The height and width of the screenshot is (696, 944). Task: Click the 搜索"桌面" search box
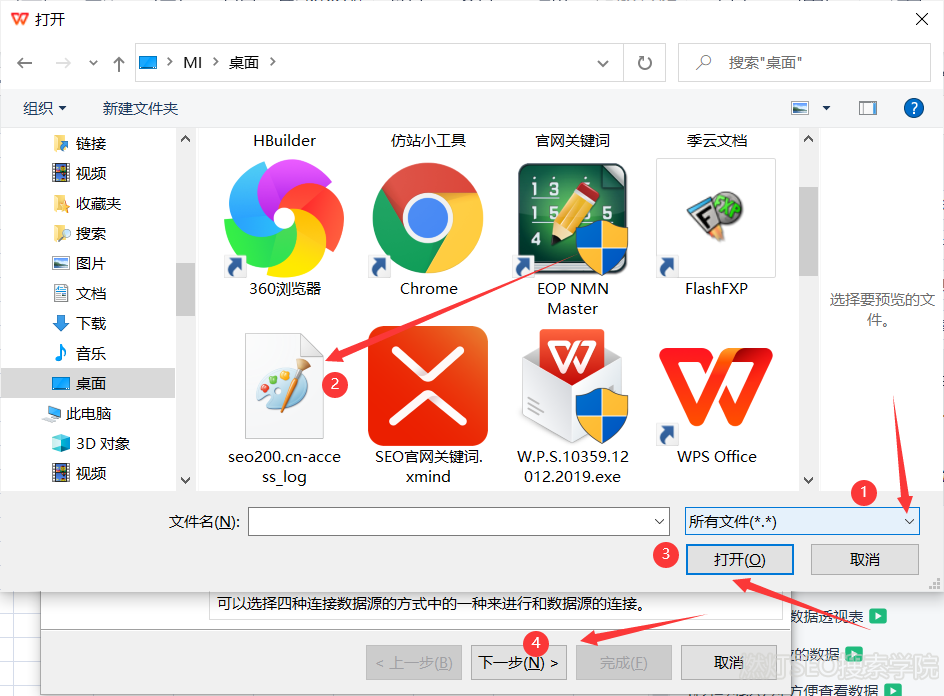(804, 63)
